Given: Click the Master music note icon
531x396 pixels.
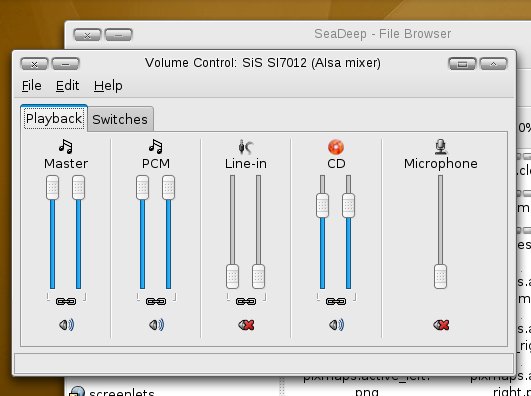Looking at the screenshot, I should [66, 147].
